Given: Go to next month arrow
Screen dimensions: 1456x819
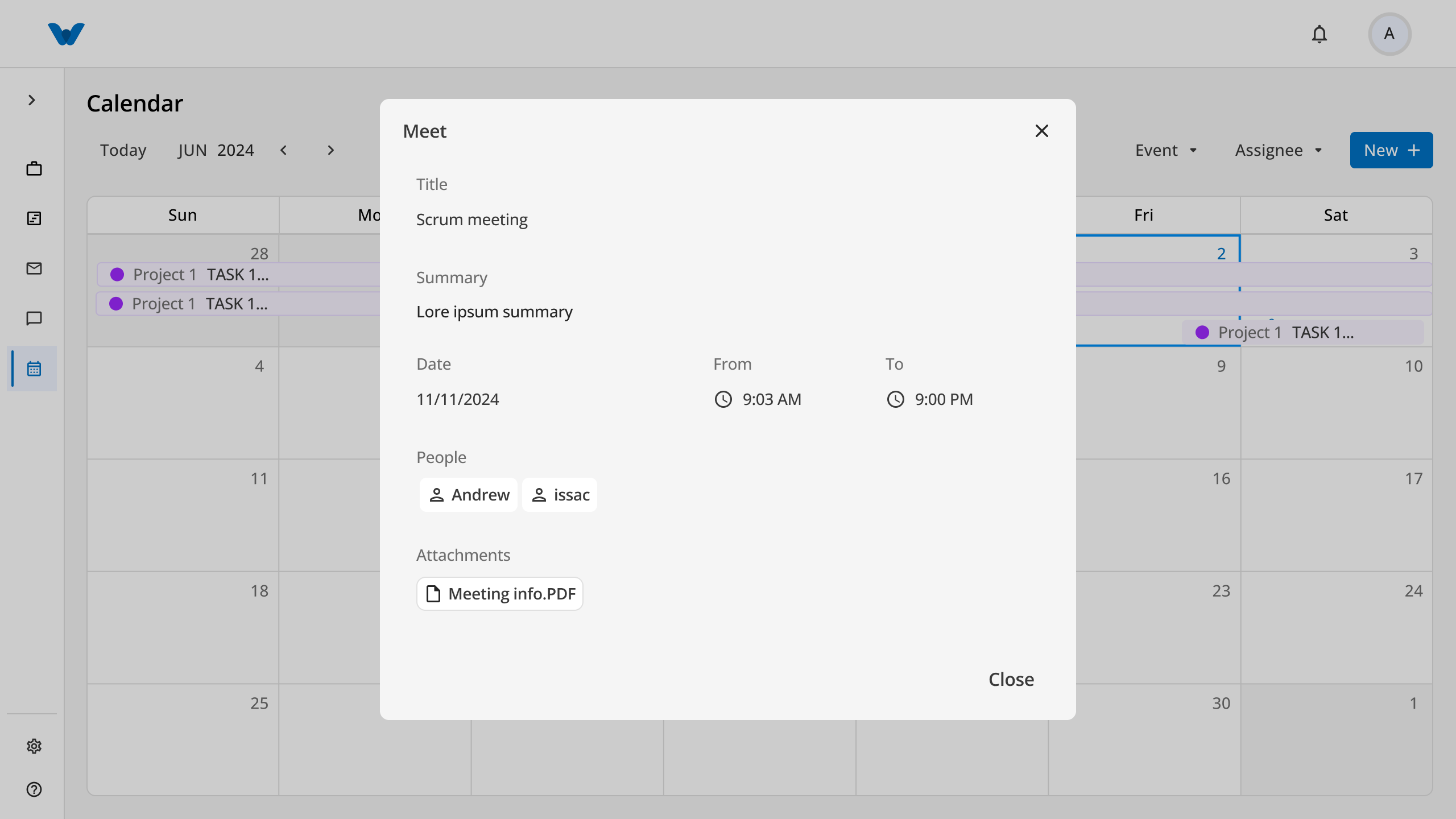Looking at the screenshot, I should tap(331, 150).
